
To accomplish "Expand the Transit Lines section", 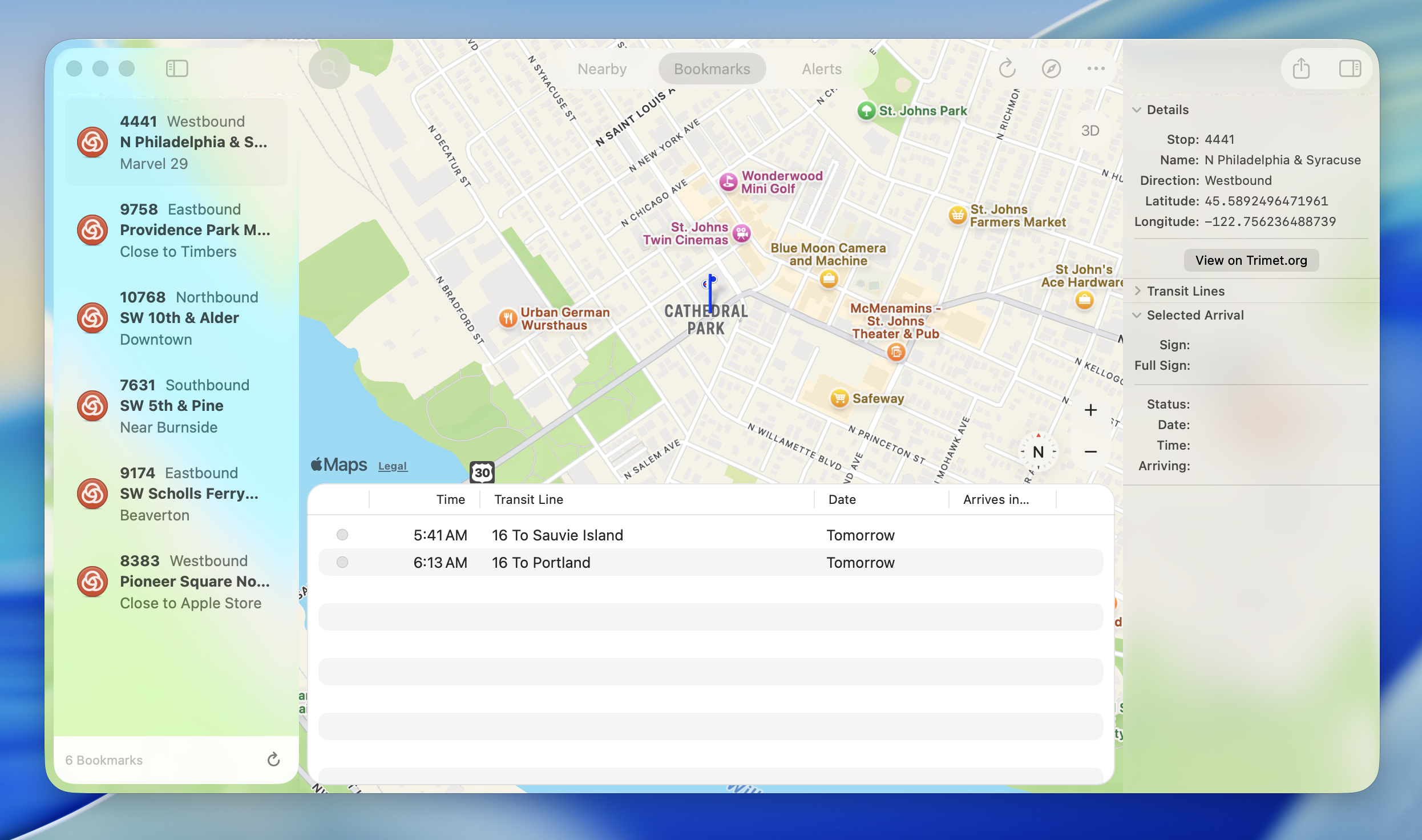I will tap(1137, 291).
